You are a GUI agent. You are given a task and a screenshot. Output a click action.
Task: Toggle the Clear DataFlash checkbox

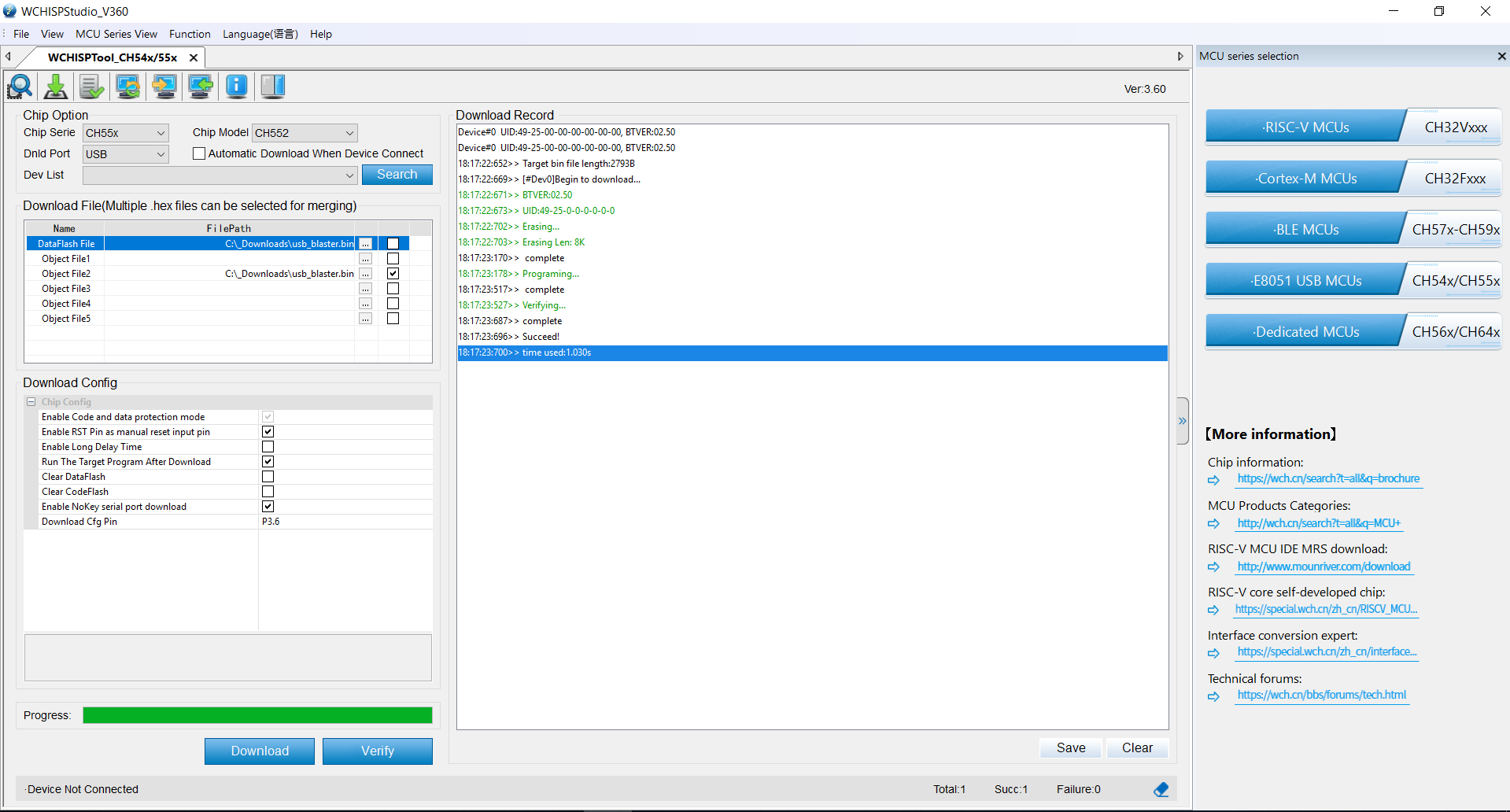click(268, 477)
